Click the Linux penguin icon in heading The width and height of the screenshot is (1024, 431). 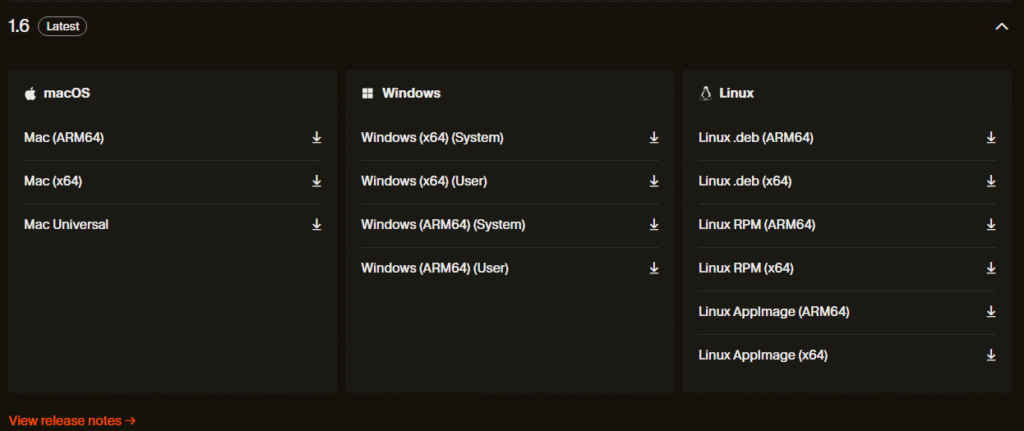click(705, 93)
